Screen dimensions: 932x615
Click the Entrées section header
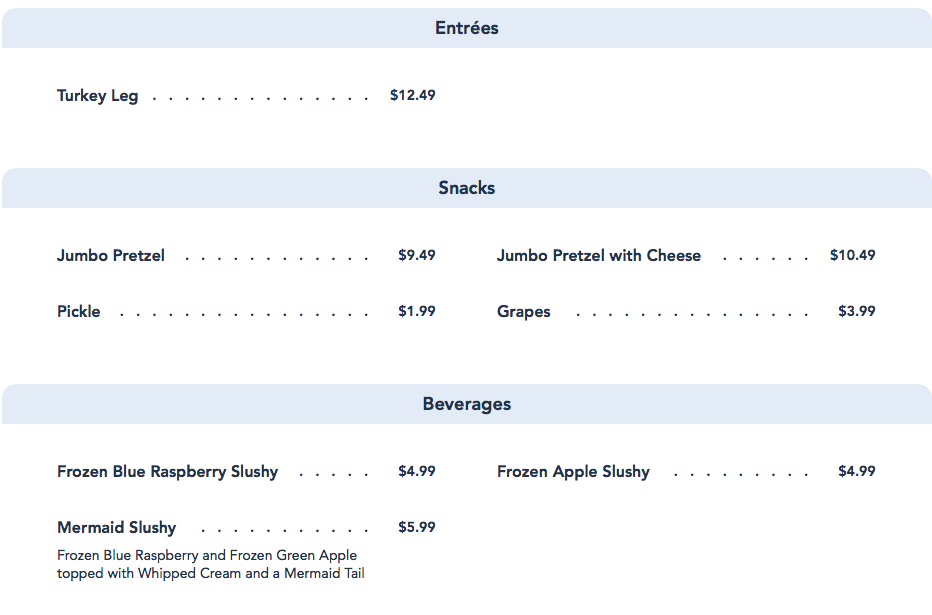click(466, 28)
